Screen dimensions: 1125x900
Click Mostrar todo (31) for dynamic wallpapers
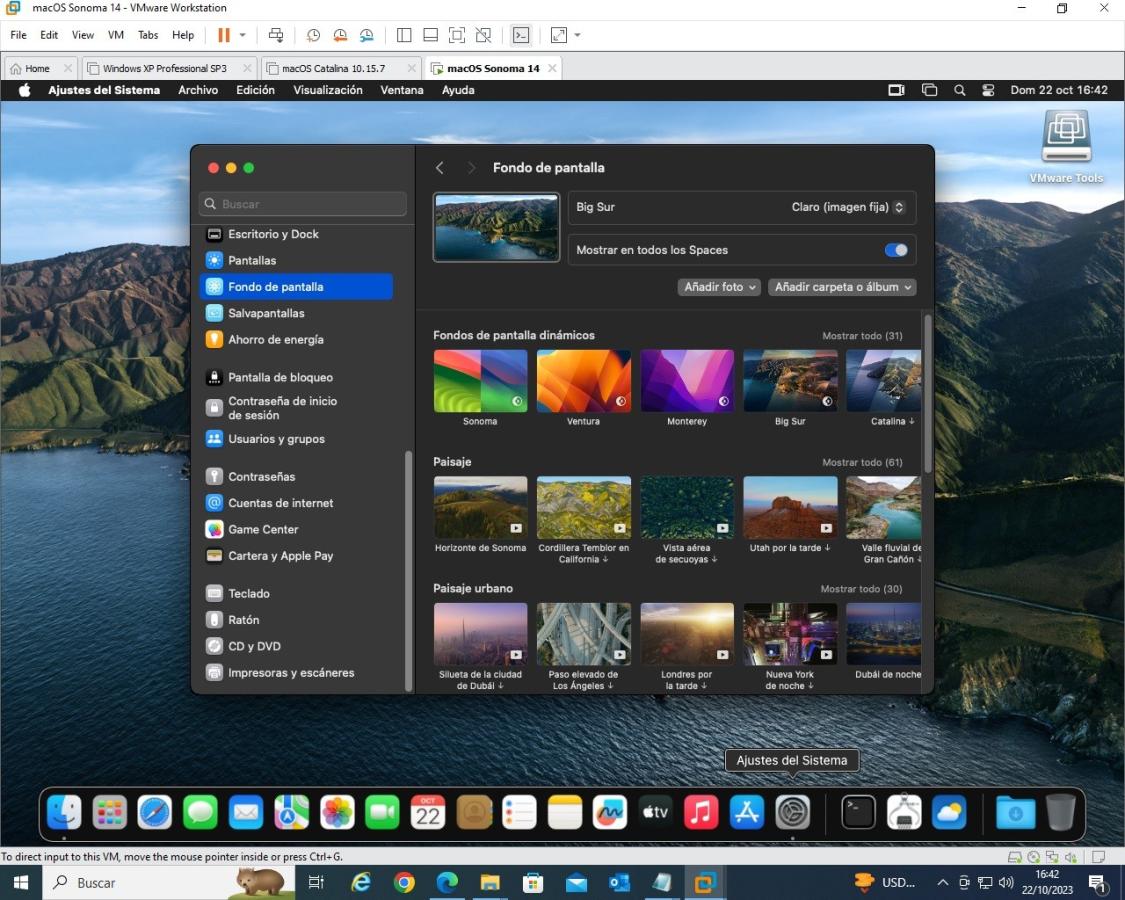point(862,336)
